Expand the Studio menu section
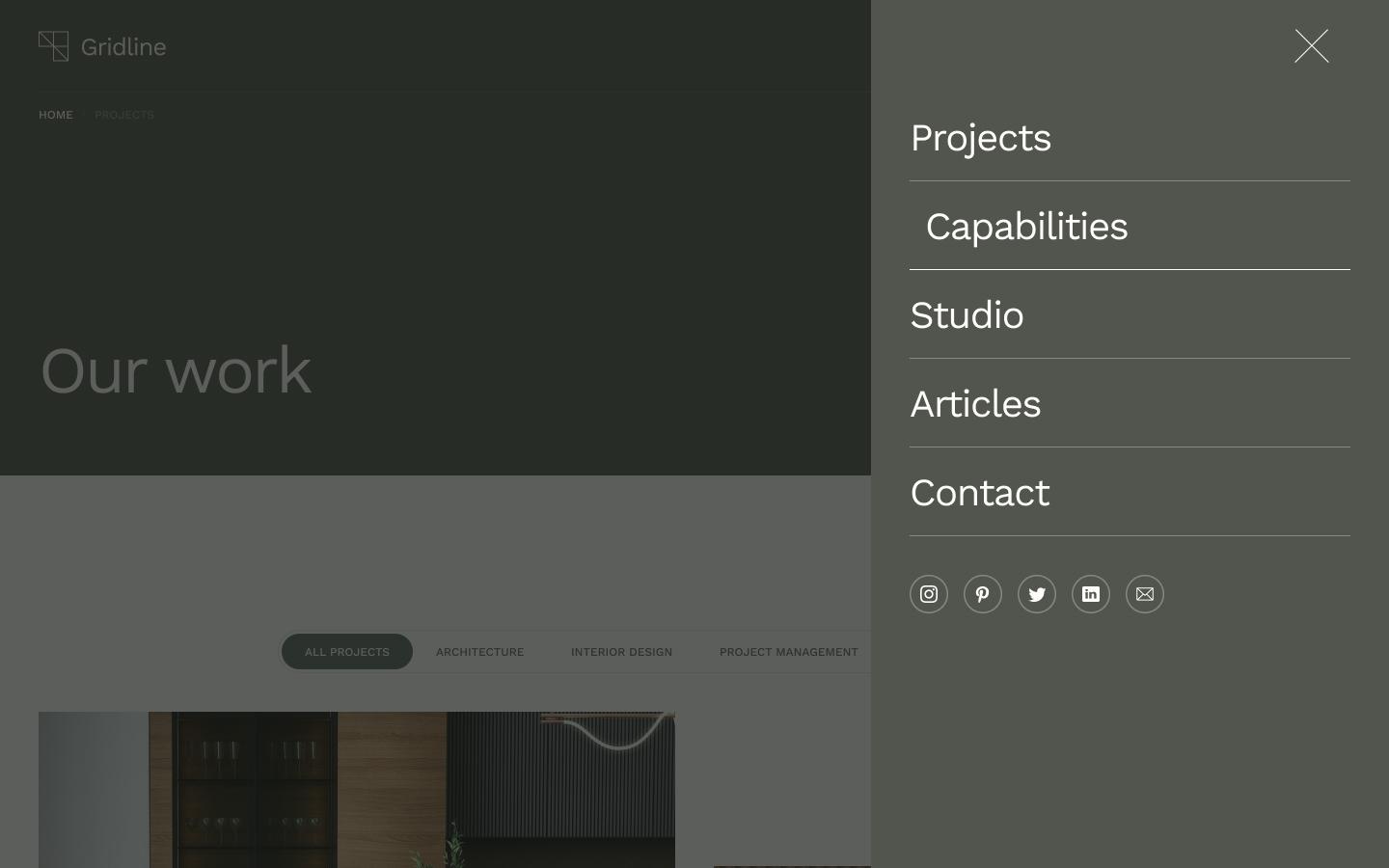 (967, 315)
